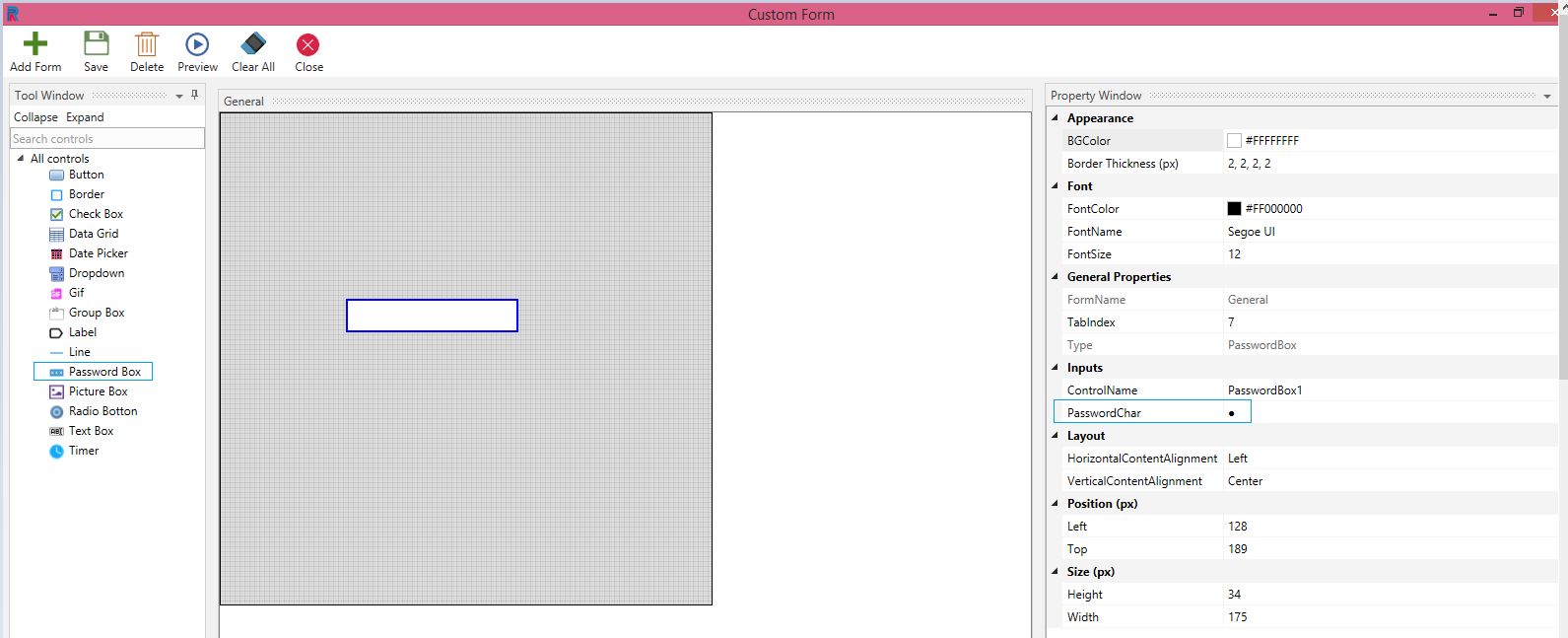The image size is (1568, 638).
Task: Switch to the General form tab
Action: [x=243, y=102]
